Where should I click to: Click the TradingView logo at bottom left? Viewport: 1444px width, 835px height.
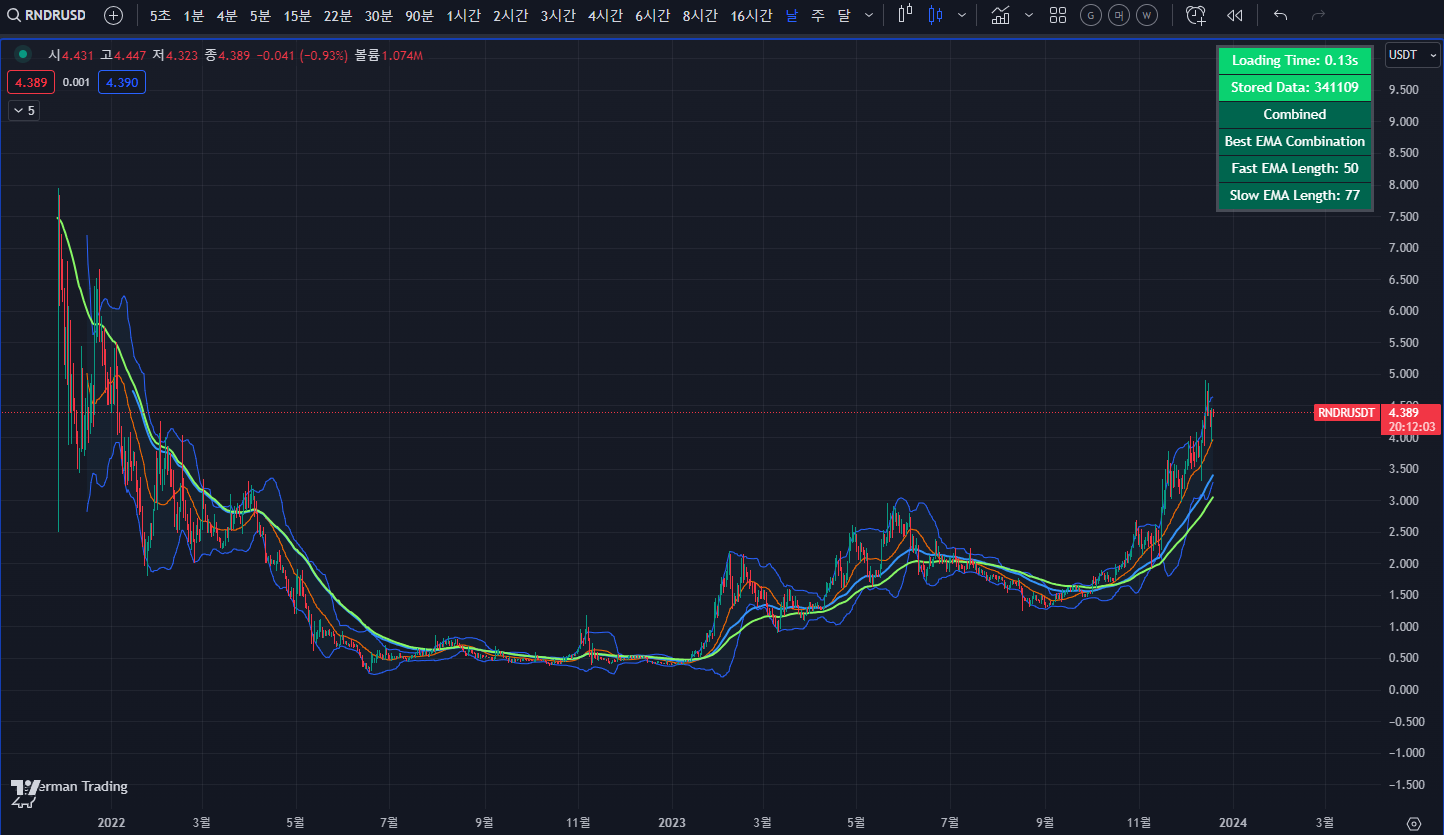pyautogui.click(x=24, y=792)
